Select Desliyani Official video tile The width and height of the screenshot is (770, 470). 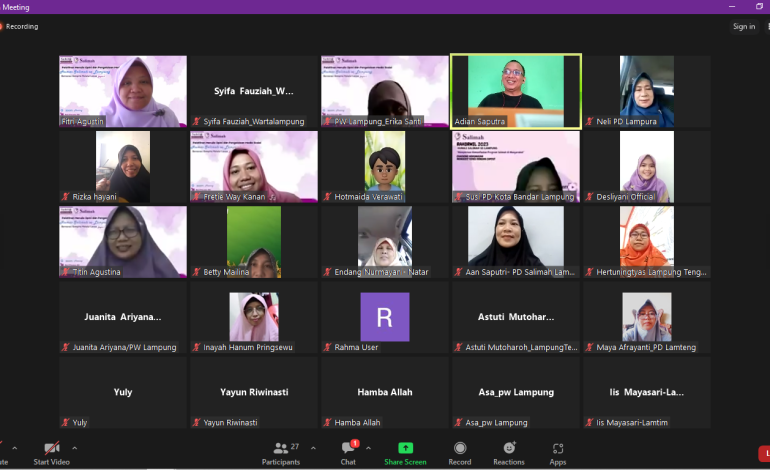click(647, 166)
